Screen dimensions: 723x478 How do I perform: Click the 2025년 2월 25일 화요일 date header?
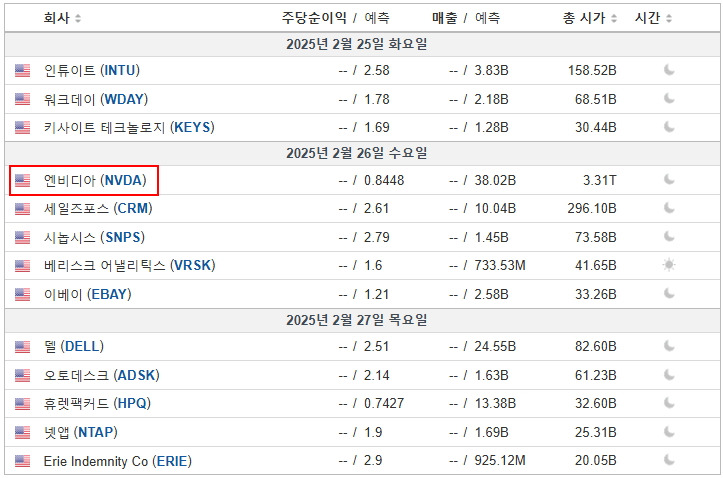pyautogui.click(x=357, y=44)
